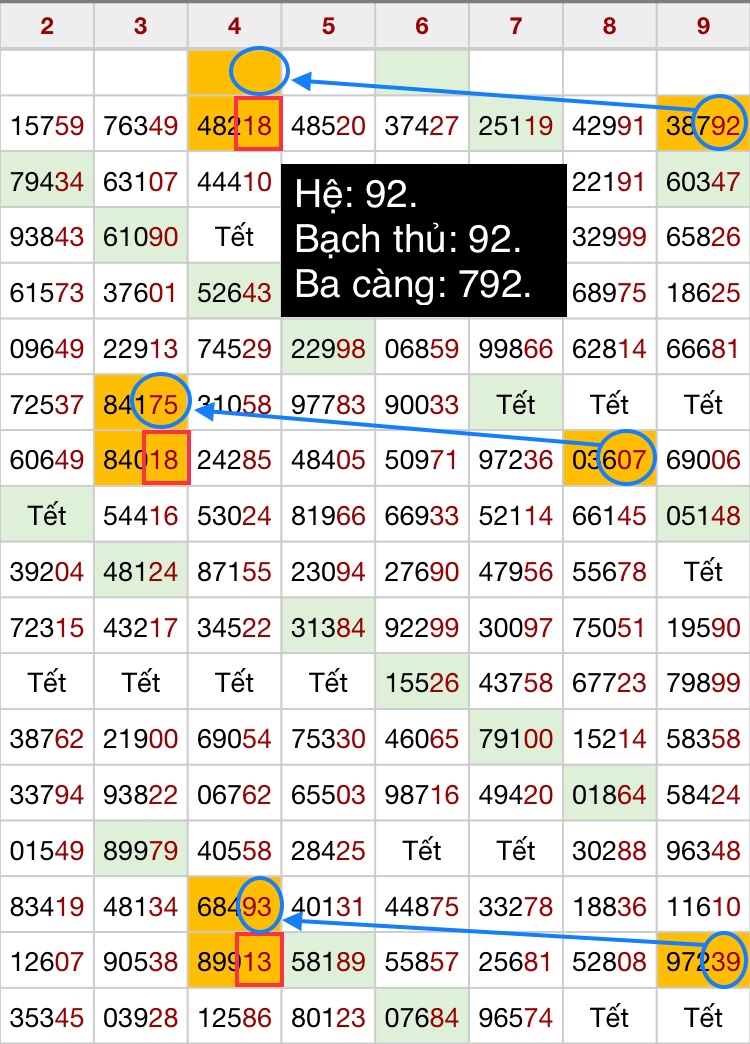This screenshot has height=1044, width=750.
Task: Click the cell containing 19590
Action: 703,627
